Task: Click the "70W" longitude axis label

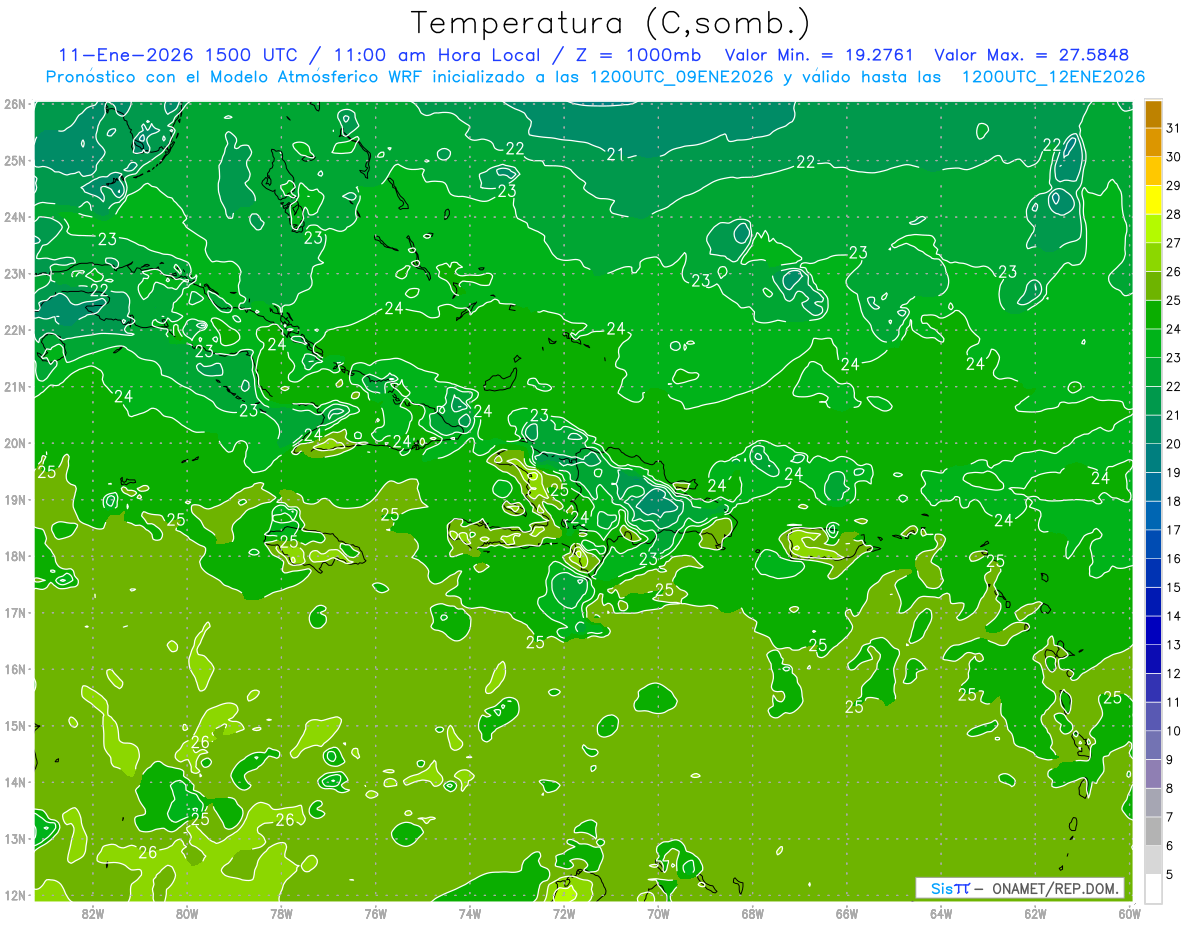Action: pyautogui.click(x=658, y=913)
